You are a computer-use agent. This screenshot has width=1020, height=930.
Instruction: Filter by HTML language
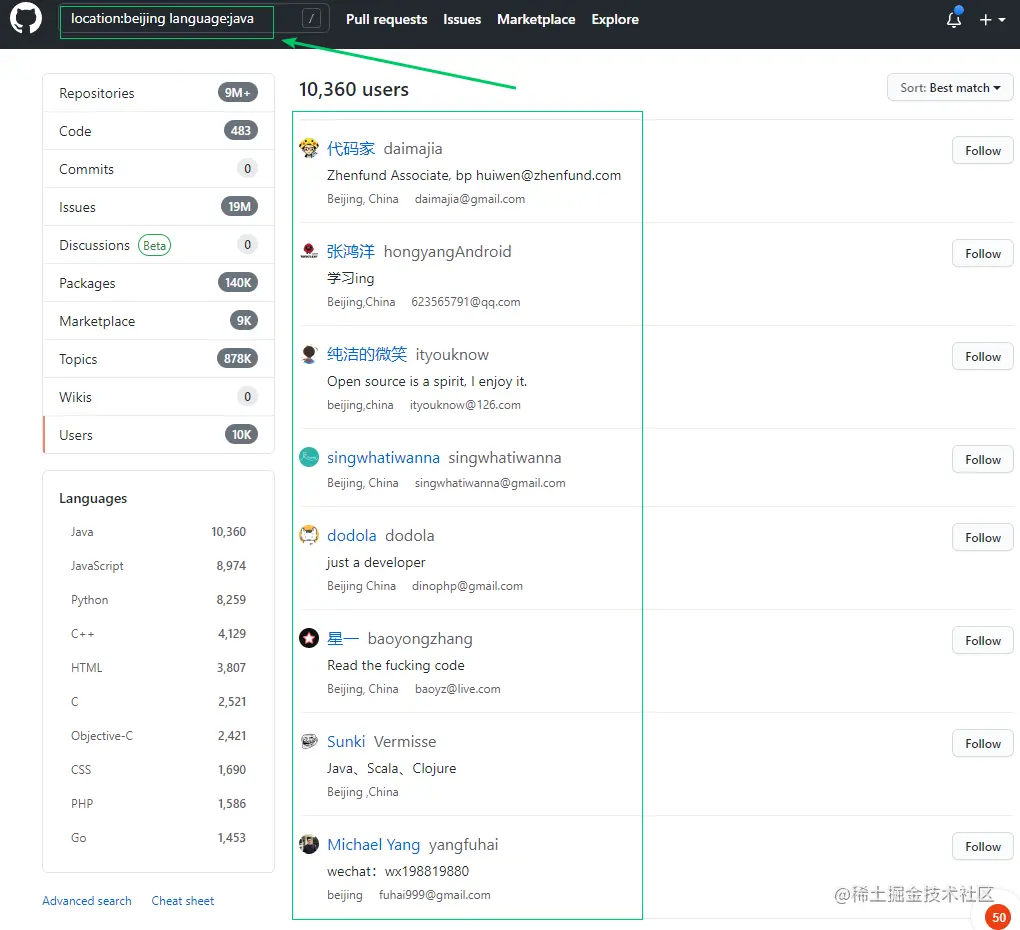click(158, 667)
